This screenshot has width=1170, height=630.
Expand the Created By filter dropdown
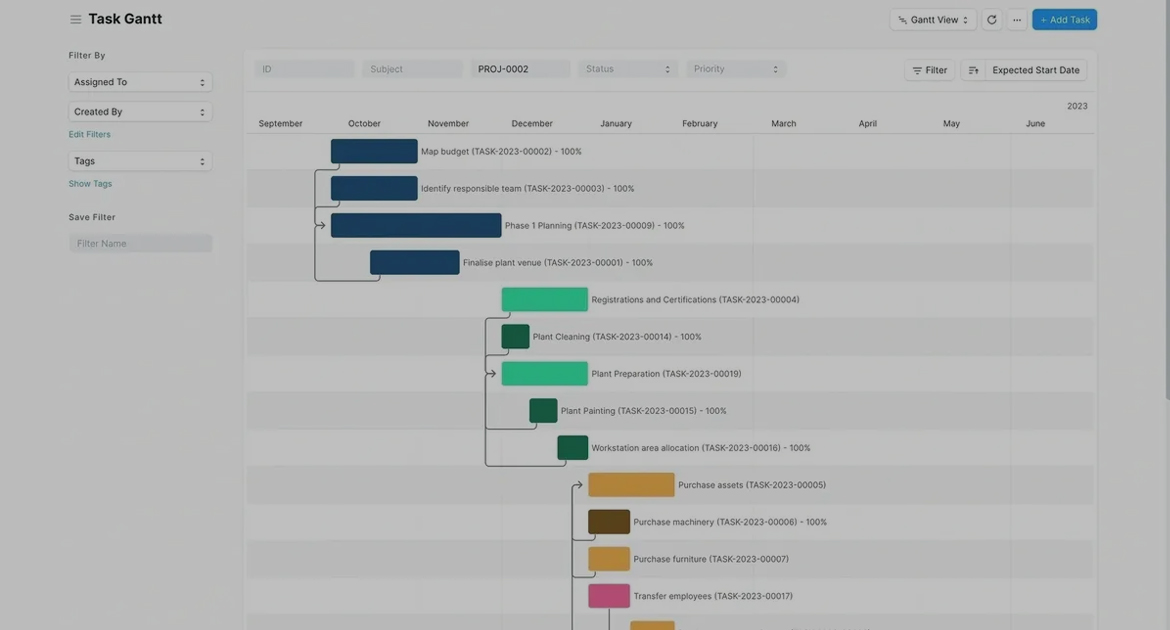pos(140,112)
